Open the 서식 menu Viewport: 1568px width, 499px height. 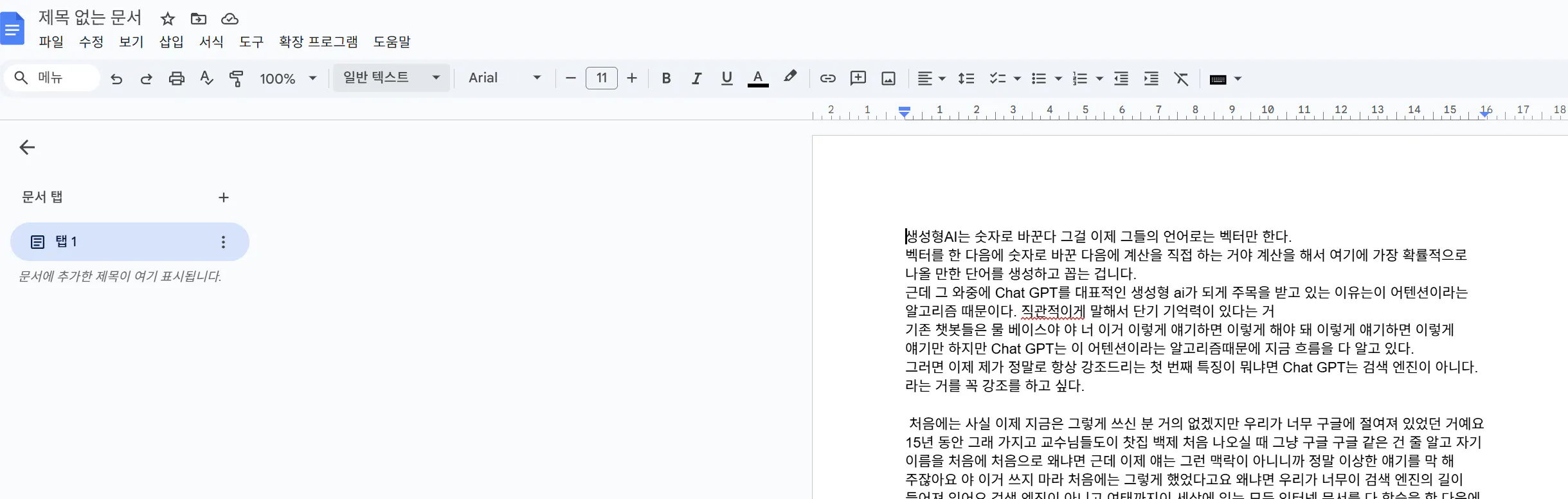(x=211, y=42)
